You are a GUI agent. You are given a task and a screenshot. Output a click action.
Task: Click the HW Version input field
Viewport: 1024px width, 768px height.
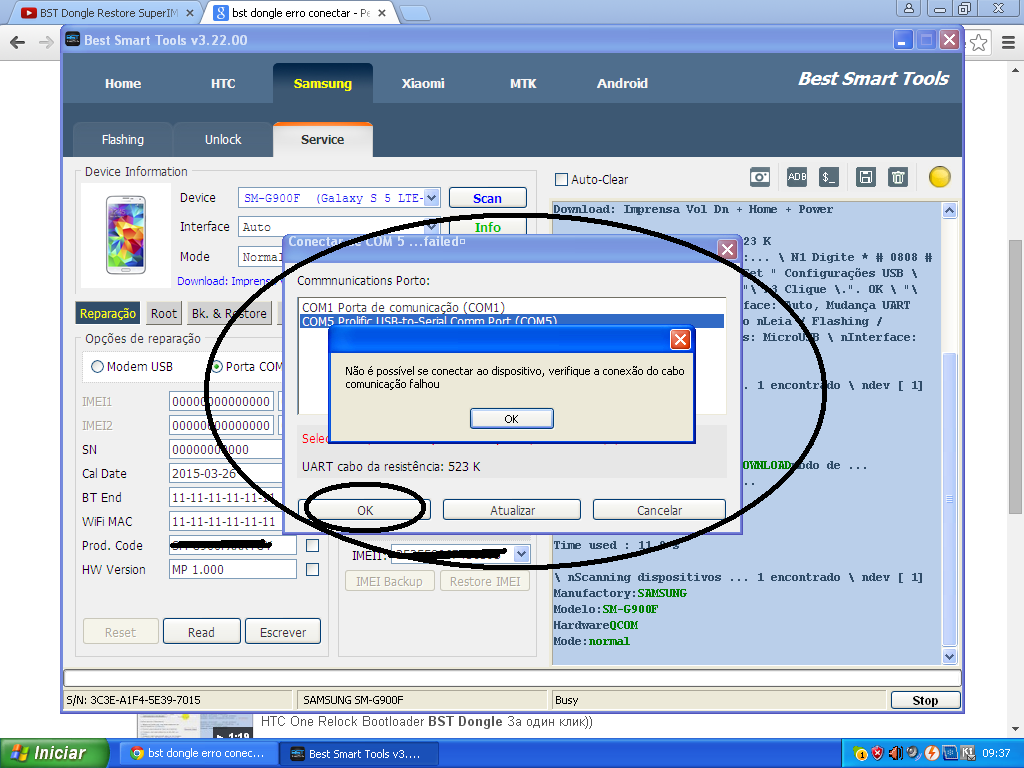(x=233, y=569)
